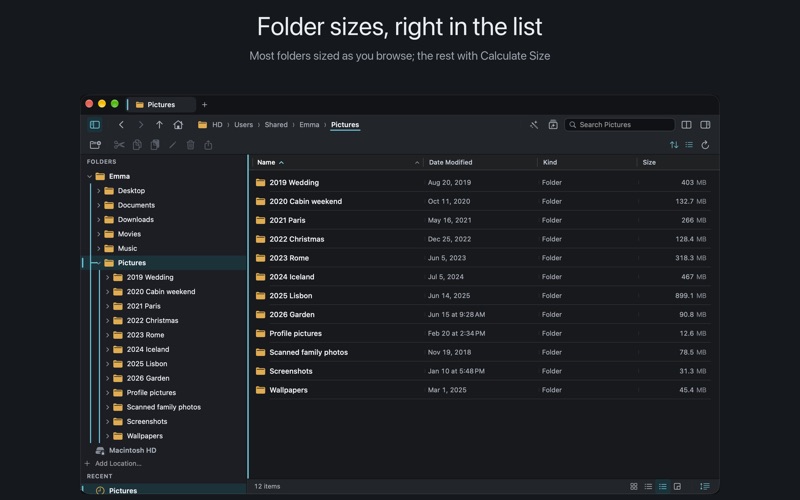Click the Shared breadcrumb
The image size is (800, 500).
click(276, 124)
